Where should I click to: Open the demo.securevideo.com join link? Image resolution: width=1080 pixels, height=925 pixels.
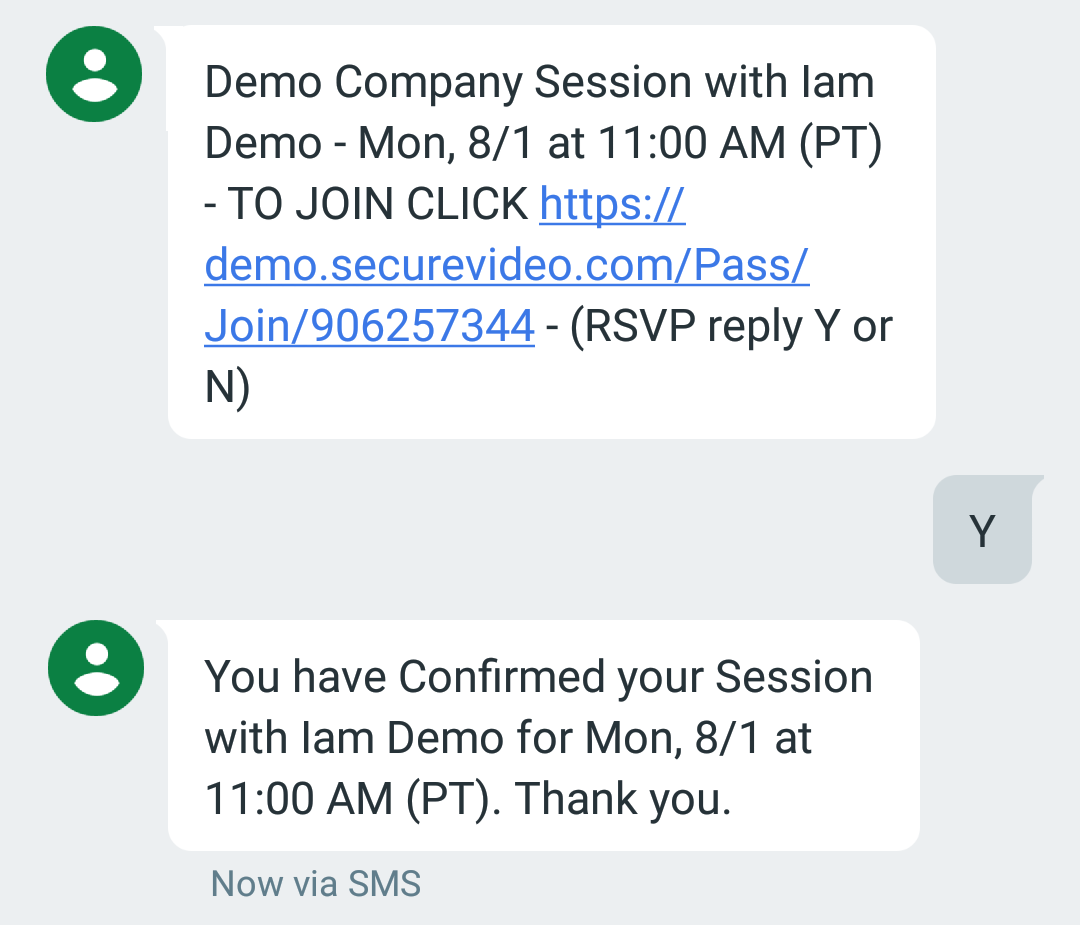coord(506,266)
